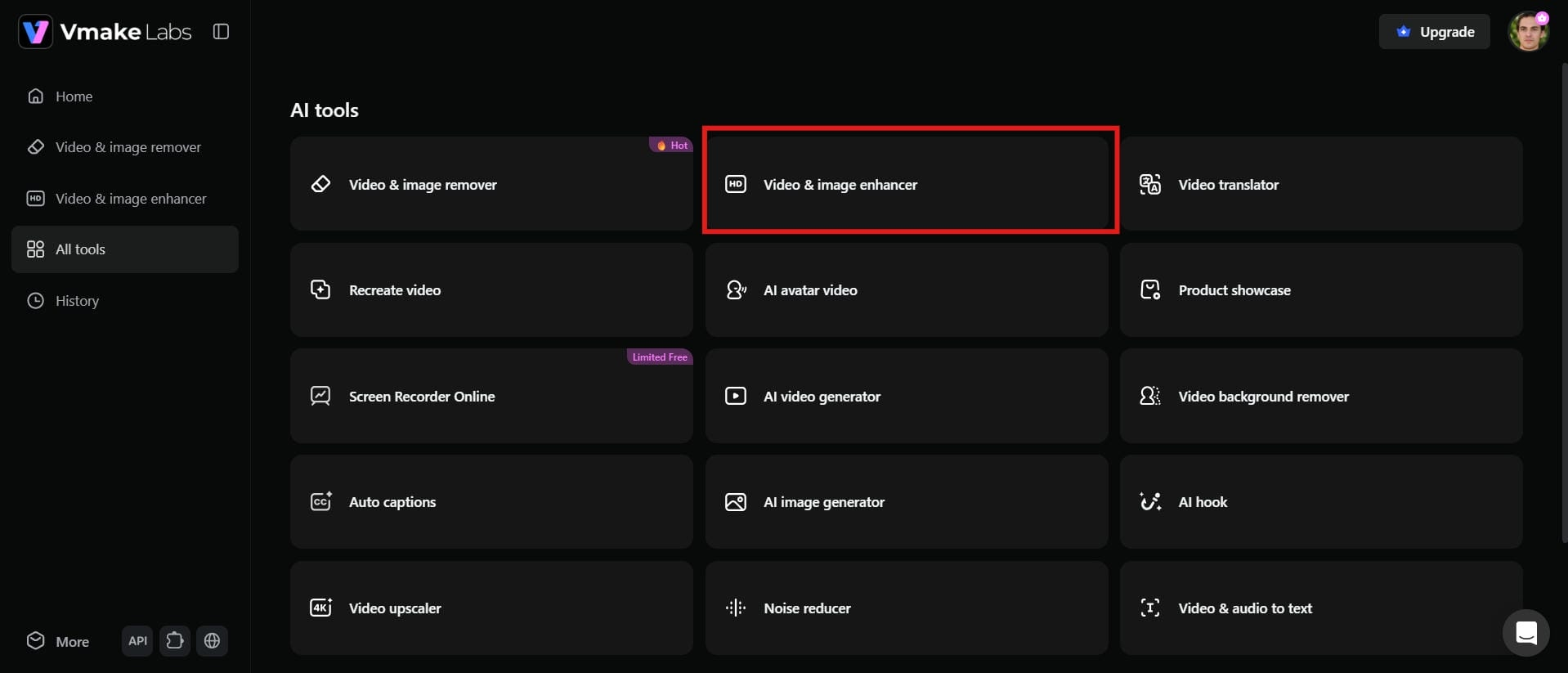Click the AI hook icon

click(x=1150, y=502)
